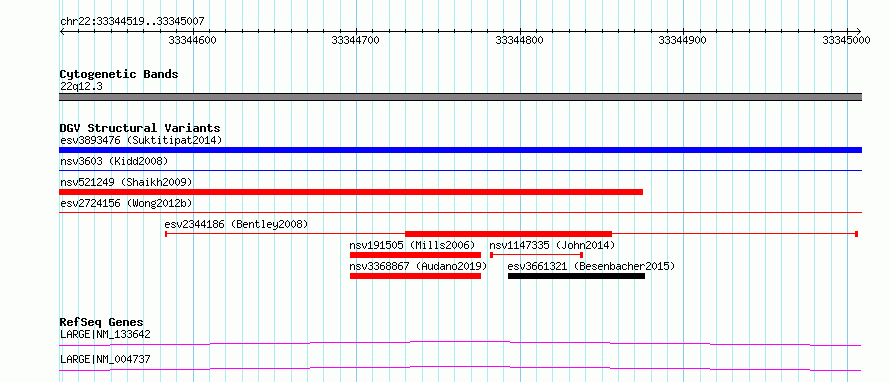Viewport: 890px width, 382px height.
Task: Click the chr22:33344519..33345007 region label
Action: (132, 22)
